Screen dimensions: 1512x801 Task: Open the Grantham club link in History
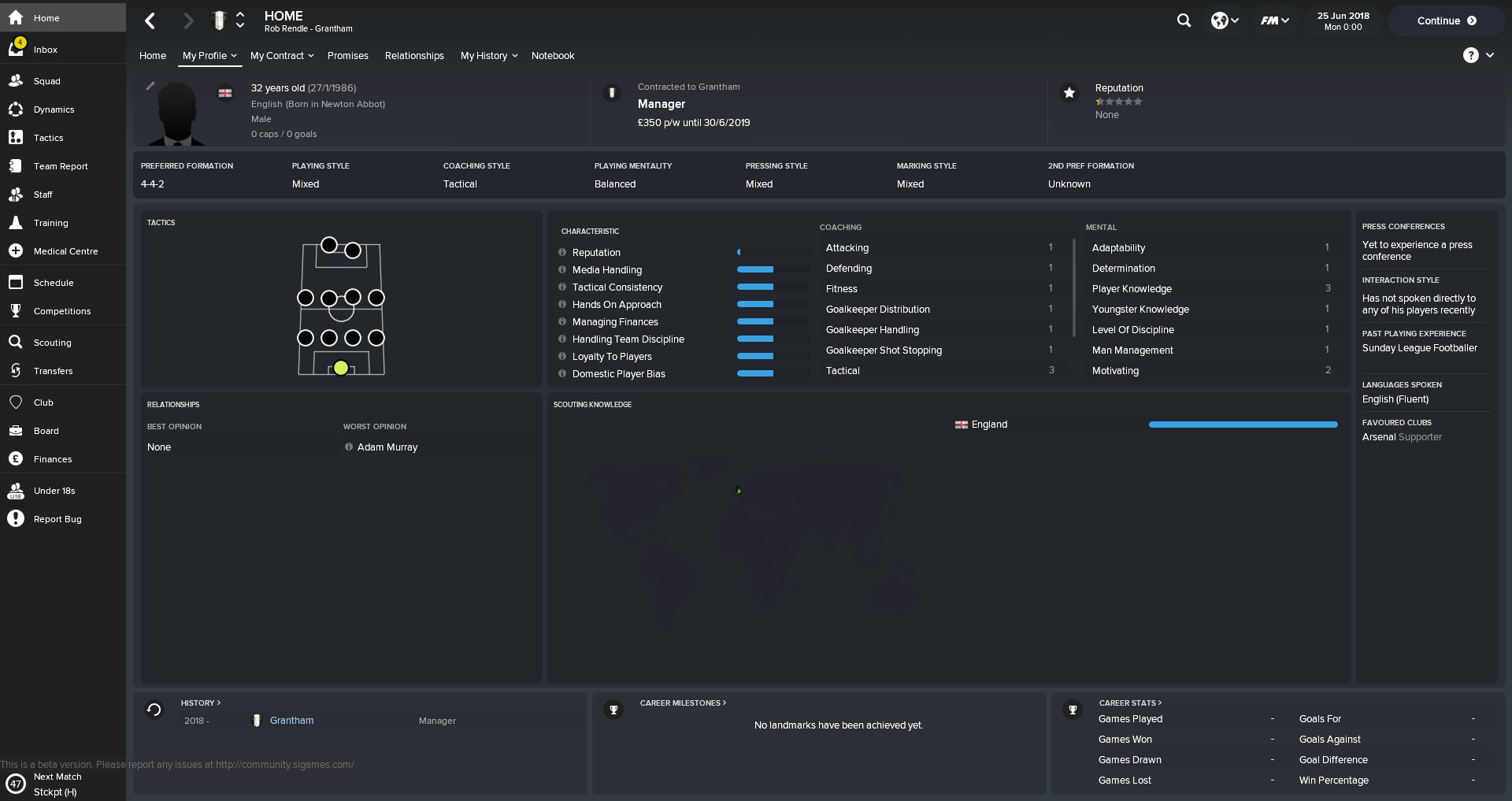(291, 721)
